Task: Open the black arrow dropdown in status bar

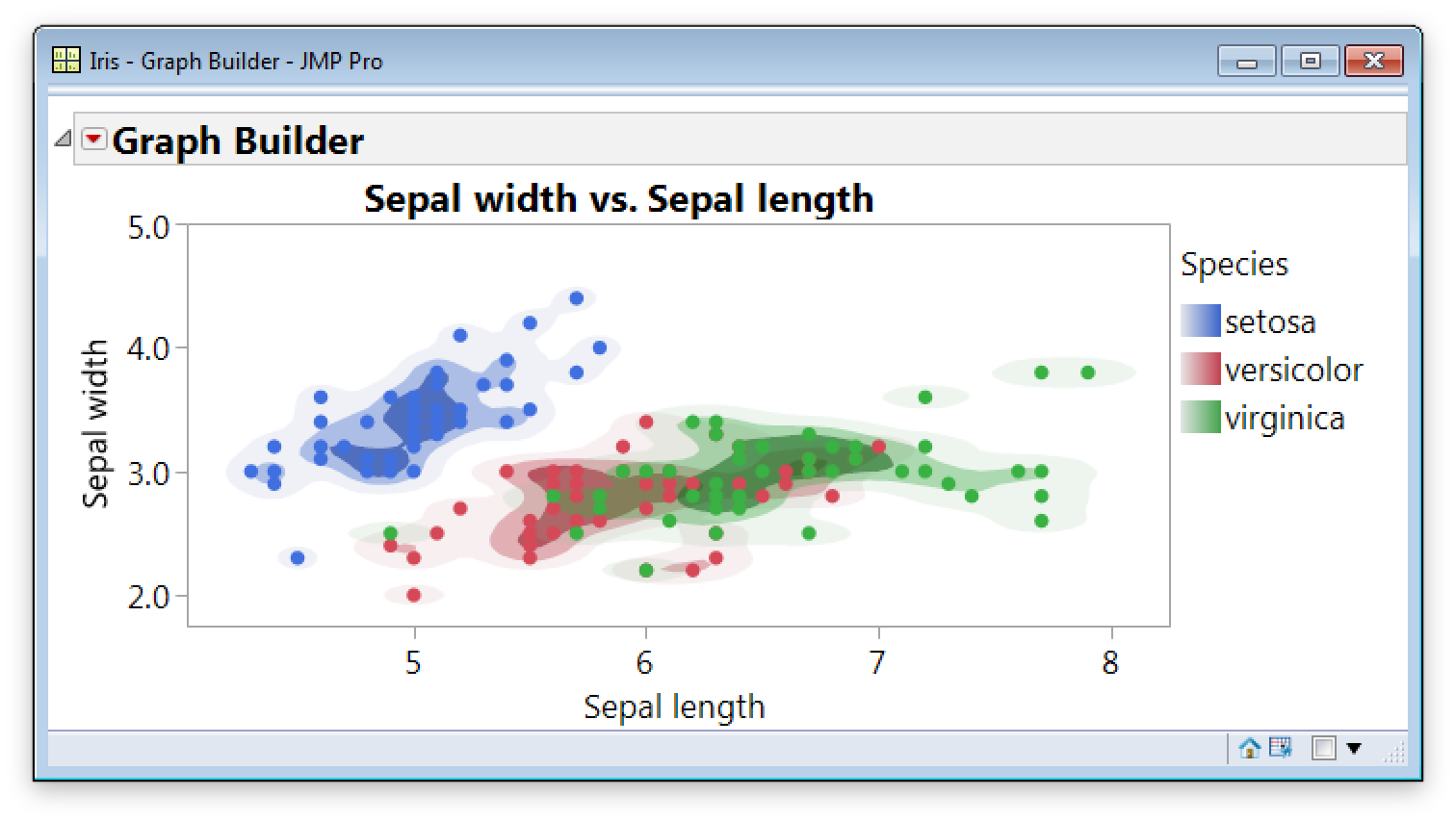Action: [x=1354, y=748]
